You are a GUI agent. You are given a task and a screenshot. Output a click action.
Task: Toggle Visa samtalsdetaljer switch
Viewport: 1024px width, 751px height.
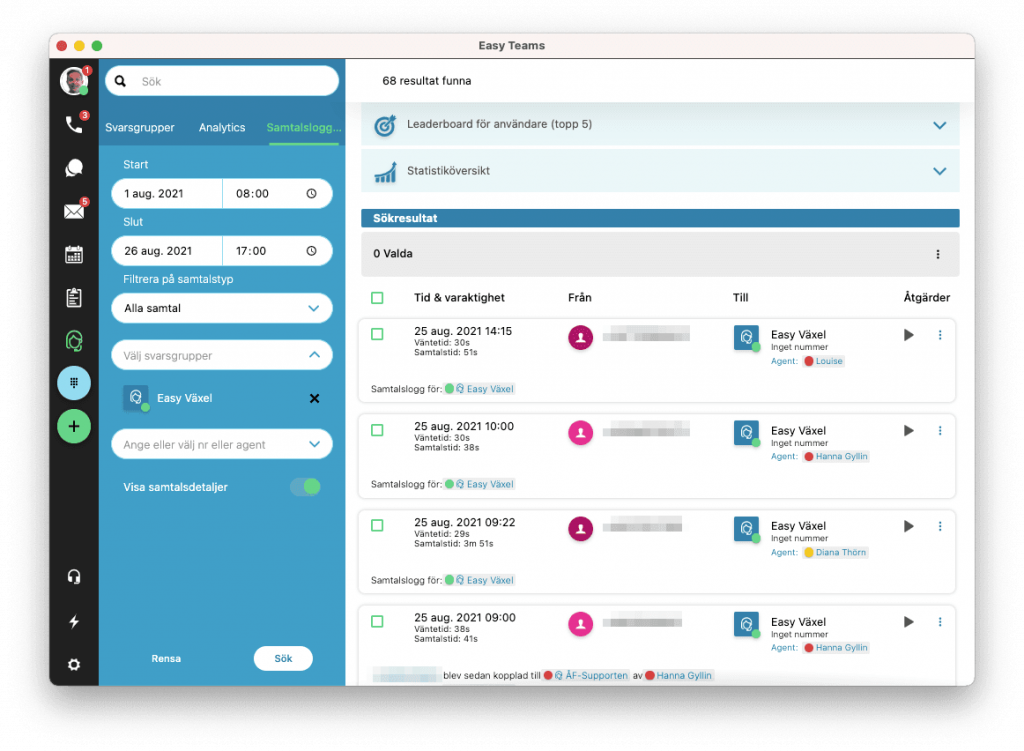pos(306,487)
